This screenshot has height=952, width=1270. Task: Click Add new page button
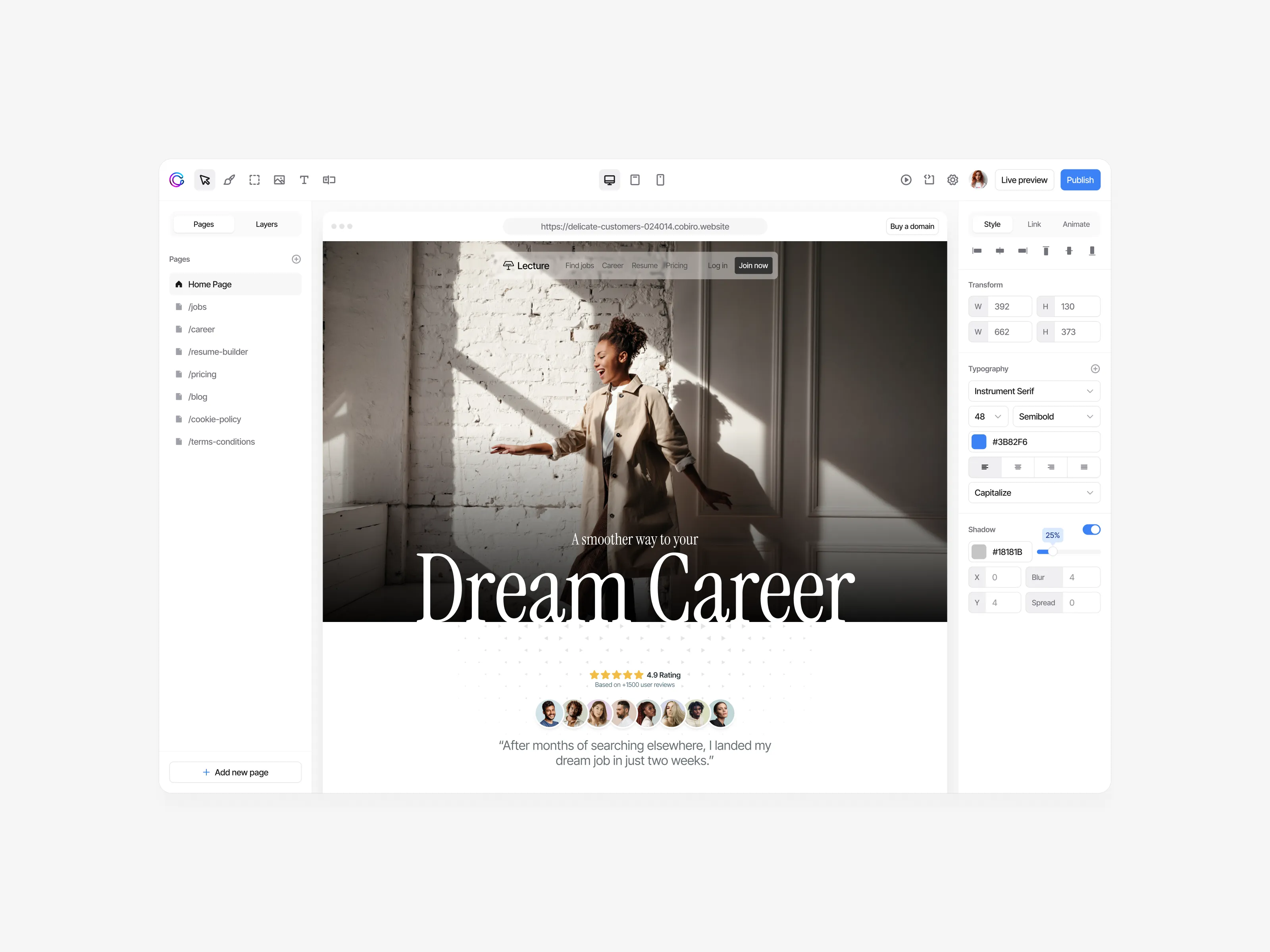235,772
